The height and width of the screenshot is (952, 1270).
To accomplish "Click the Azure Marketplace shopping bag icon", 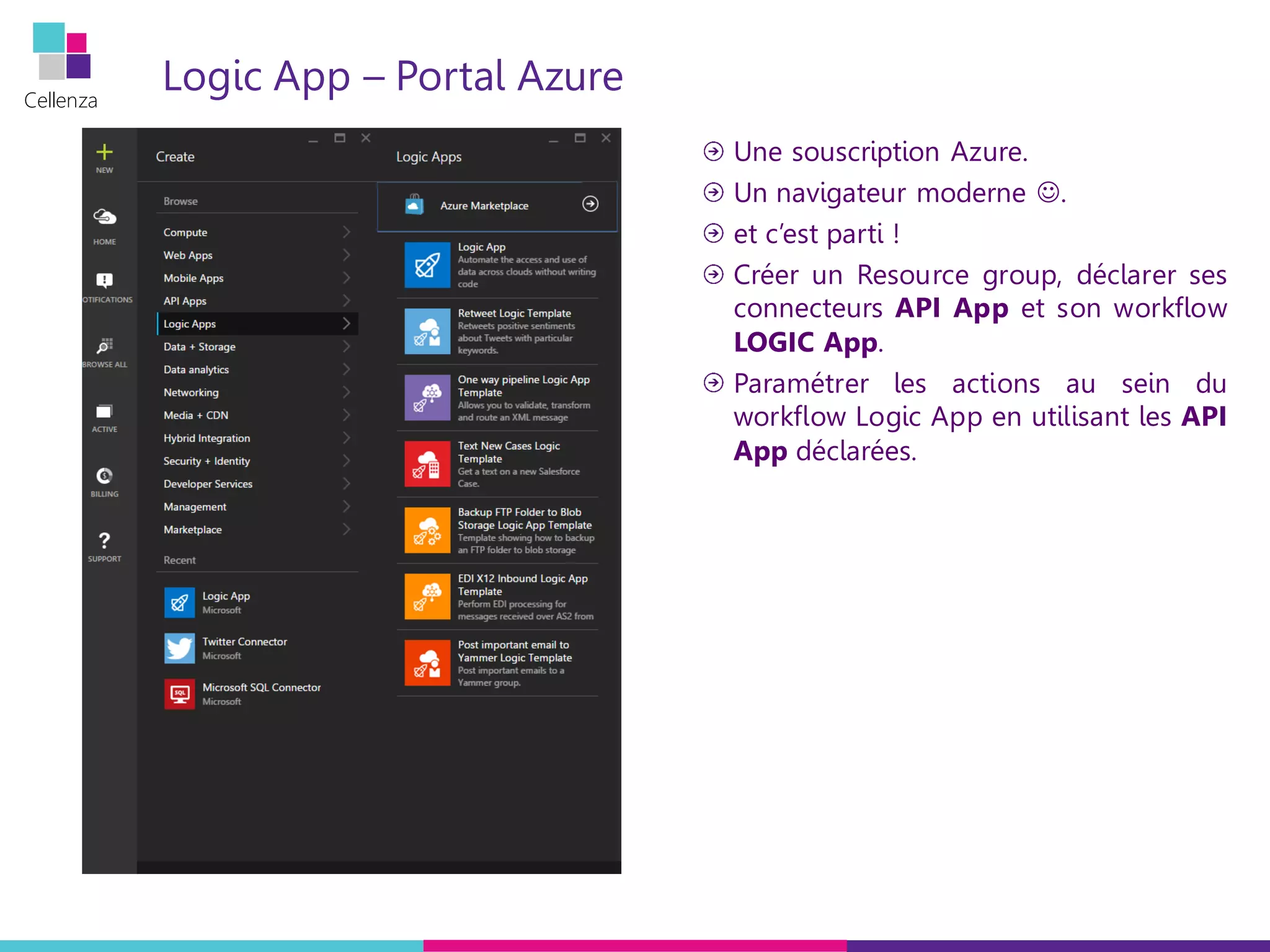I will pos(414,204).
